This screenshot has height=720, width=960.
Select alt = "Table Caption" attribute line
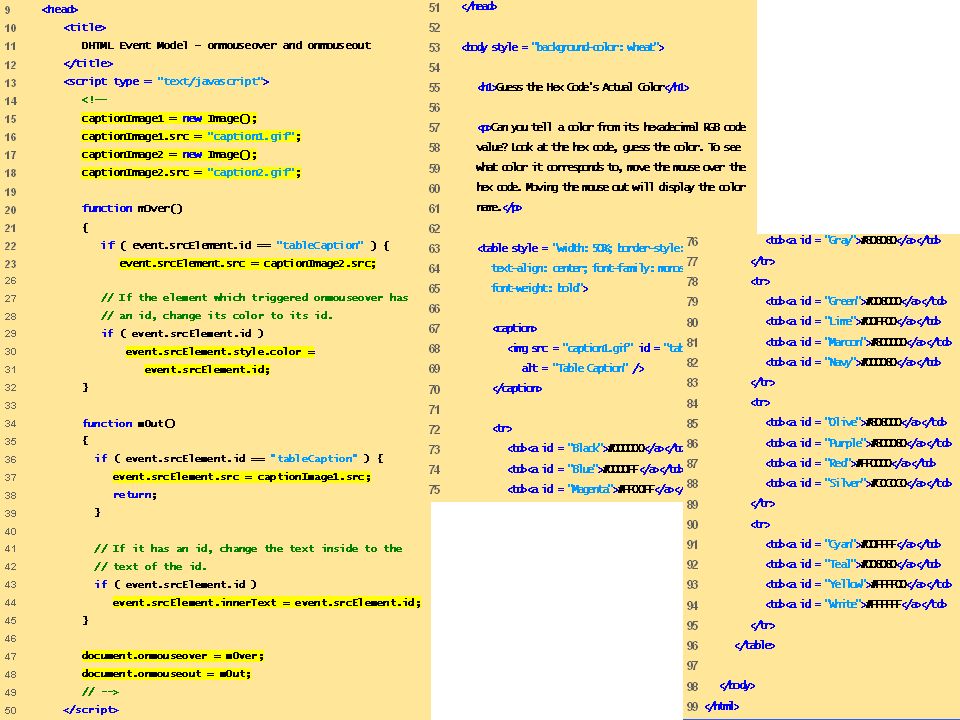click(x=583, y=368)
